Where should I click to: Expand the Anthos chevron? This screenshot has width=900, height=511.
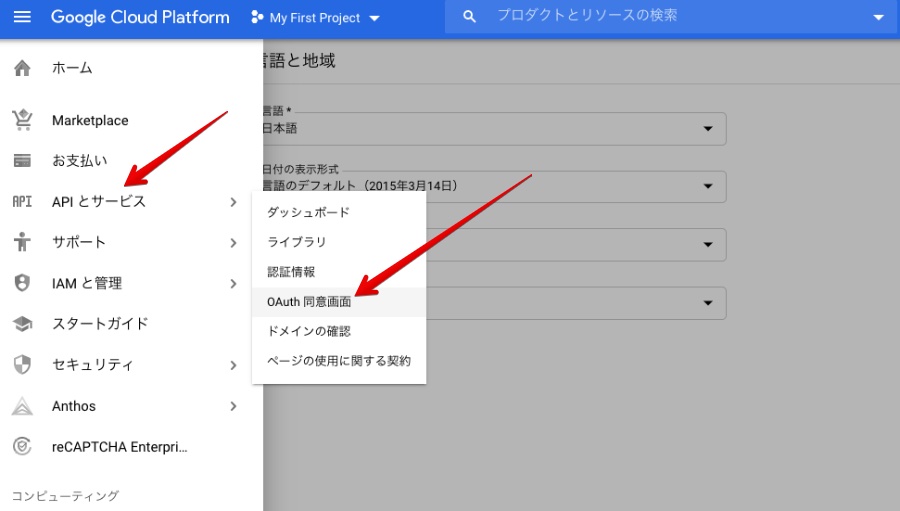[233, 406]
